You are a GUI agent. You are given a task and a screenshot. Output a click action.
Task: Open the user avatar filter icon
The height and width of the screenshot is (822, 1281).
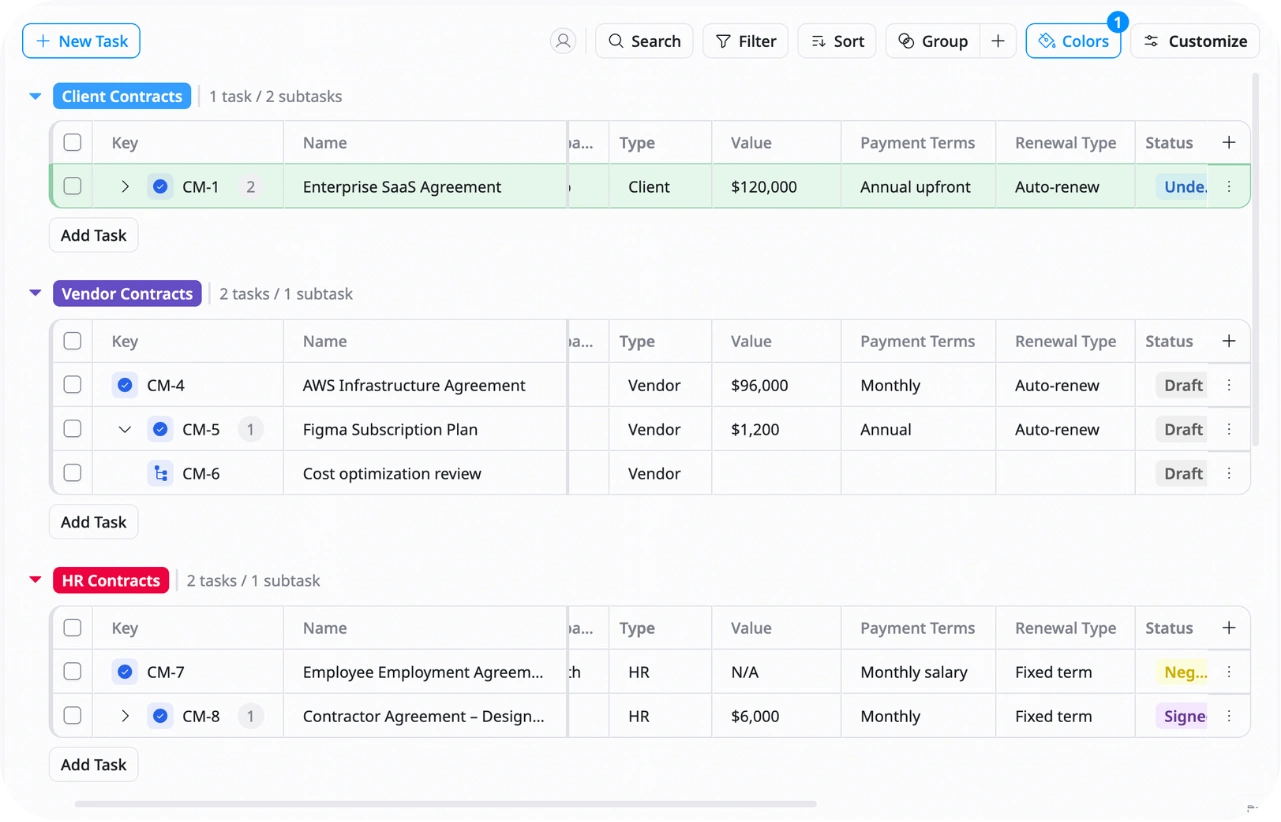coord(563,41)
